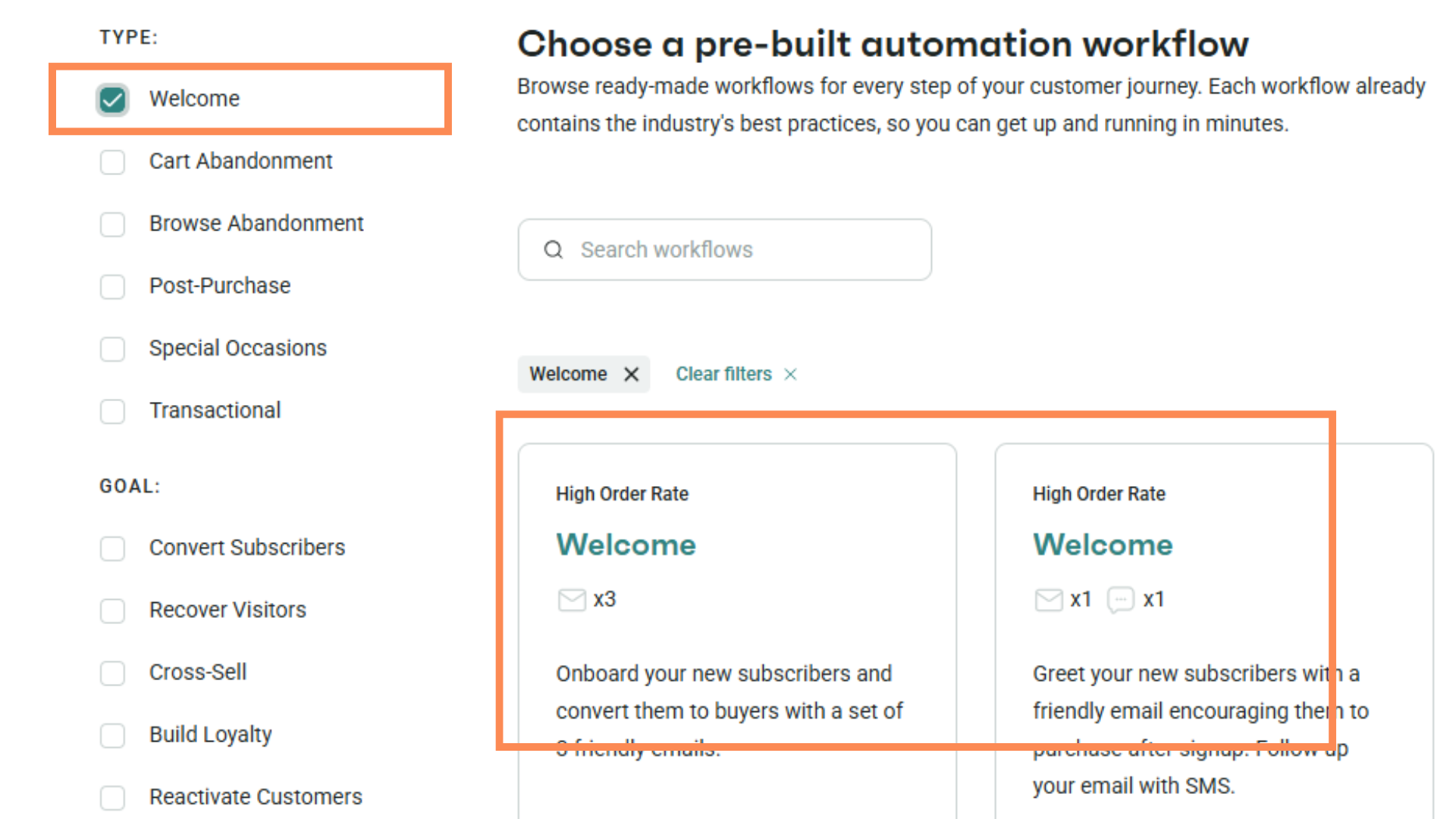Image resolution: width=1456 pixels, height=819 pixels.
Task: Click the SMS chat bubble icon on second card
Action: point(1120,600)
